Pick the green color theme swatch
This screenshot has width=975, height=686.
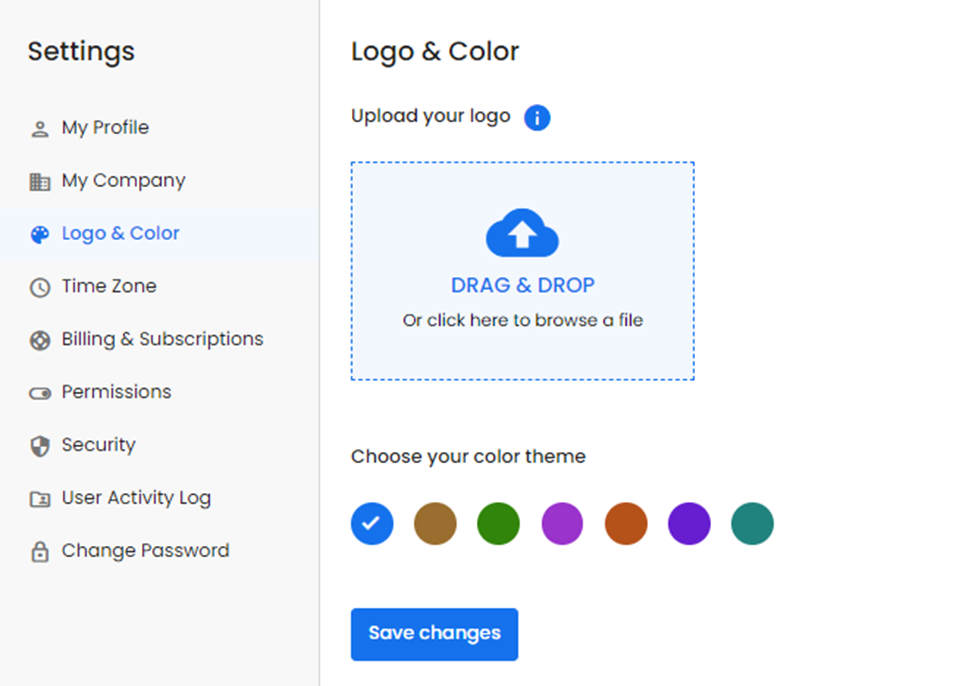point(498,523)
